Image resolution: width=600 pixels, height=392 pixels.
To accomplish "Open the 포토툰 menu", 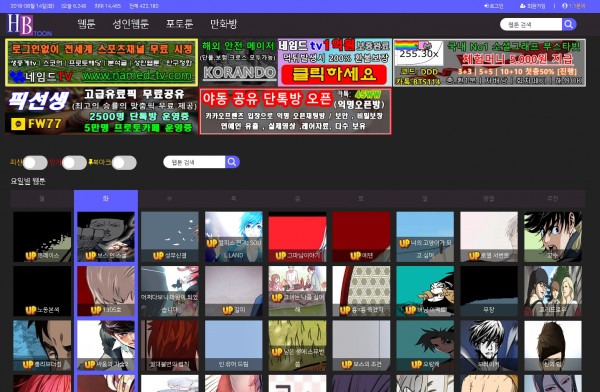I will click(179, 24).
